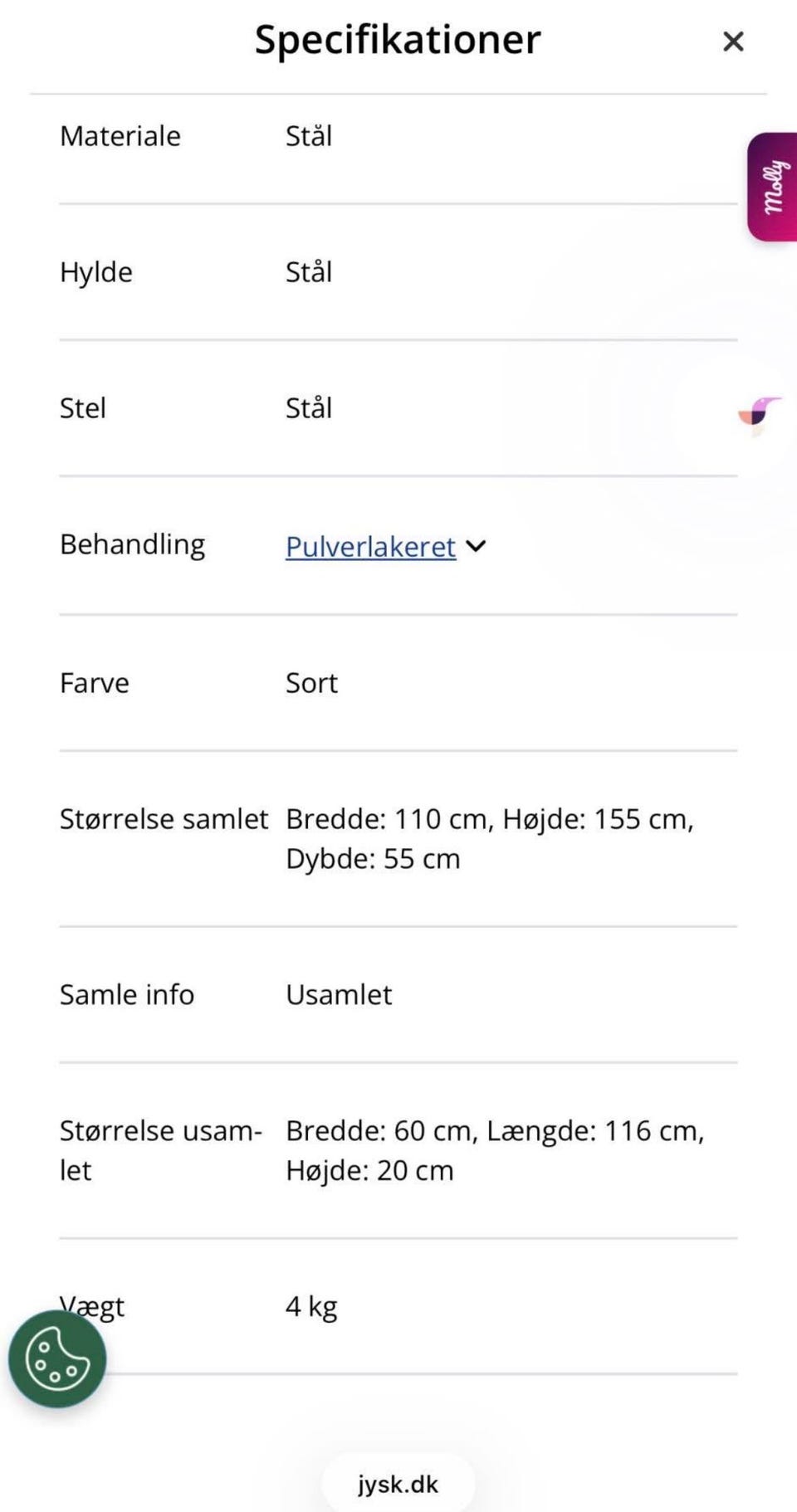Click the Behandling label text
Screen dimensions: 797x1512
[132, 544]
